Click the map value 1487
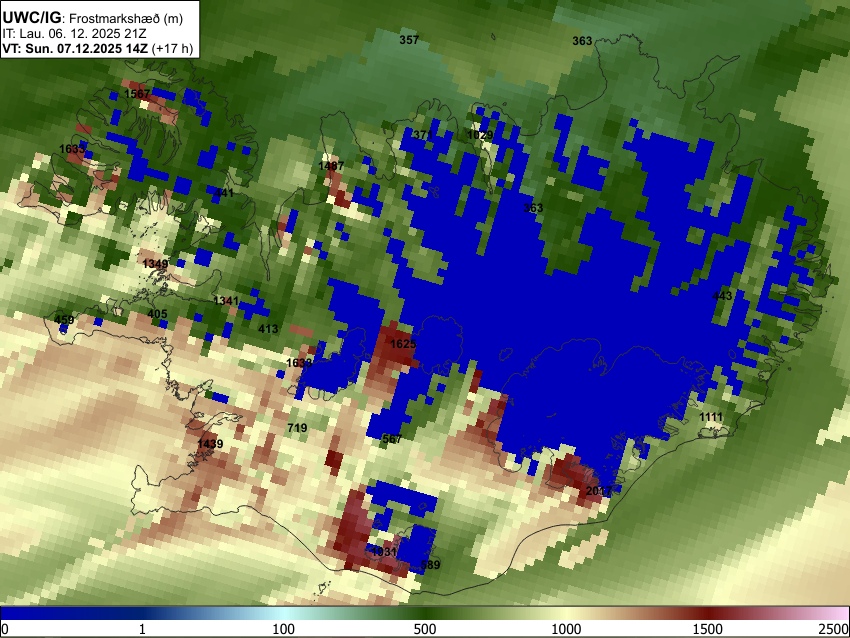Screen dimensions: 850x638 point(331,166)
